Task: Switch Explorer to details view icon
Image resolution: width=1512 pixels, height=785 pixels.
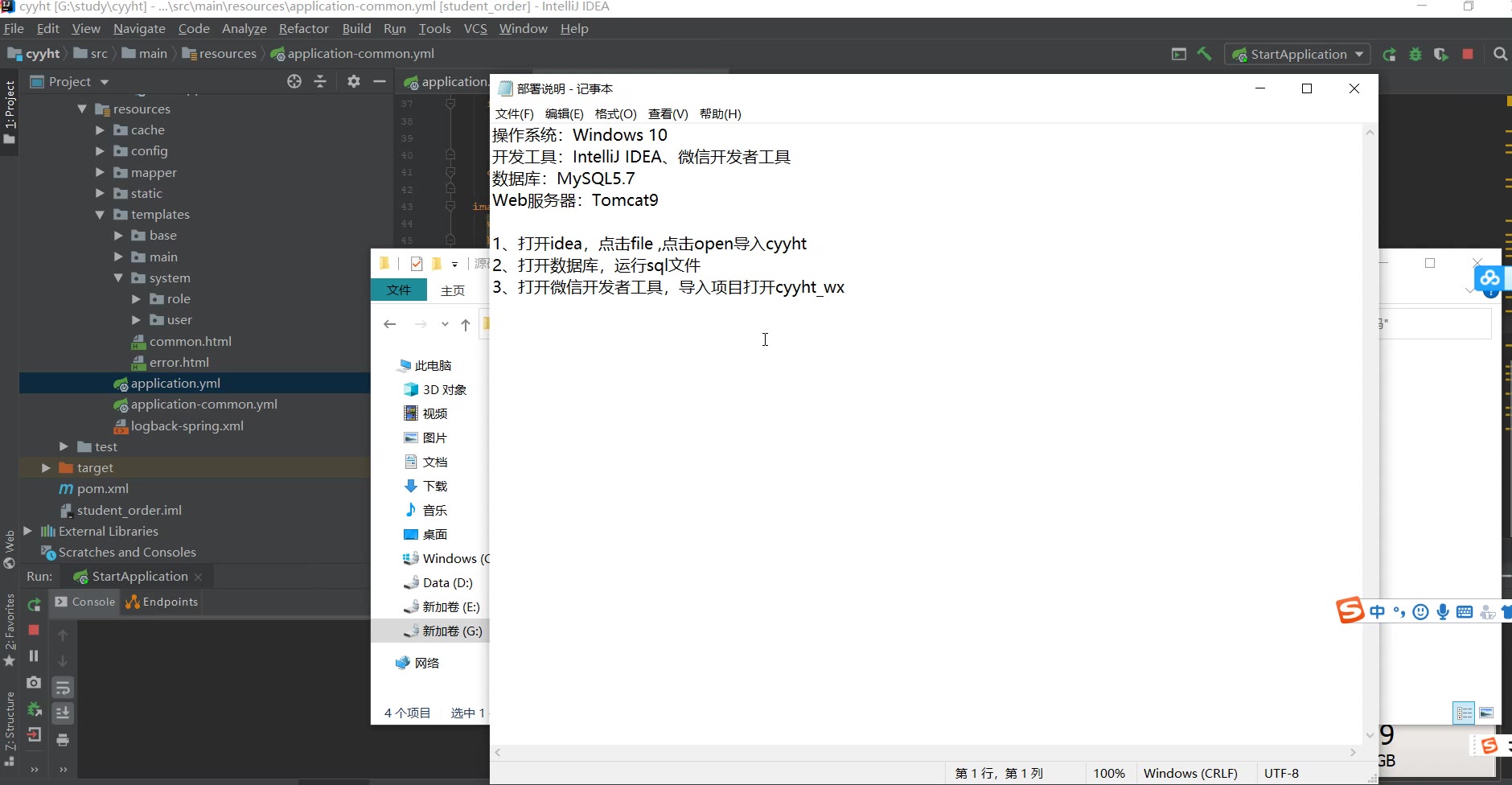Action: [x=1465, y=713]
